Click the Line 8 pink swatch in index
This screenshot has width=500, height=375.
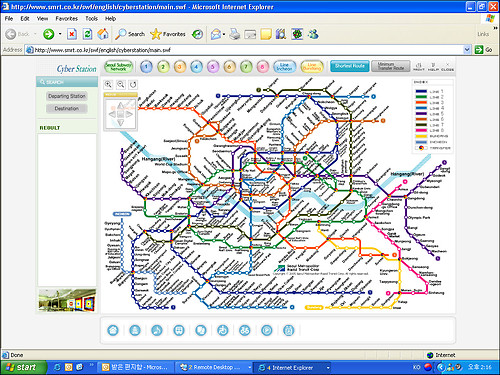(421, 130)
